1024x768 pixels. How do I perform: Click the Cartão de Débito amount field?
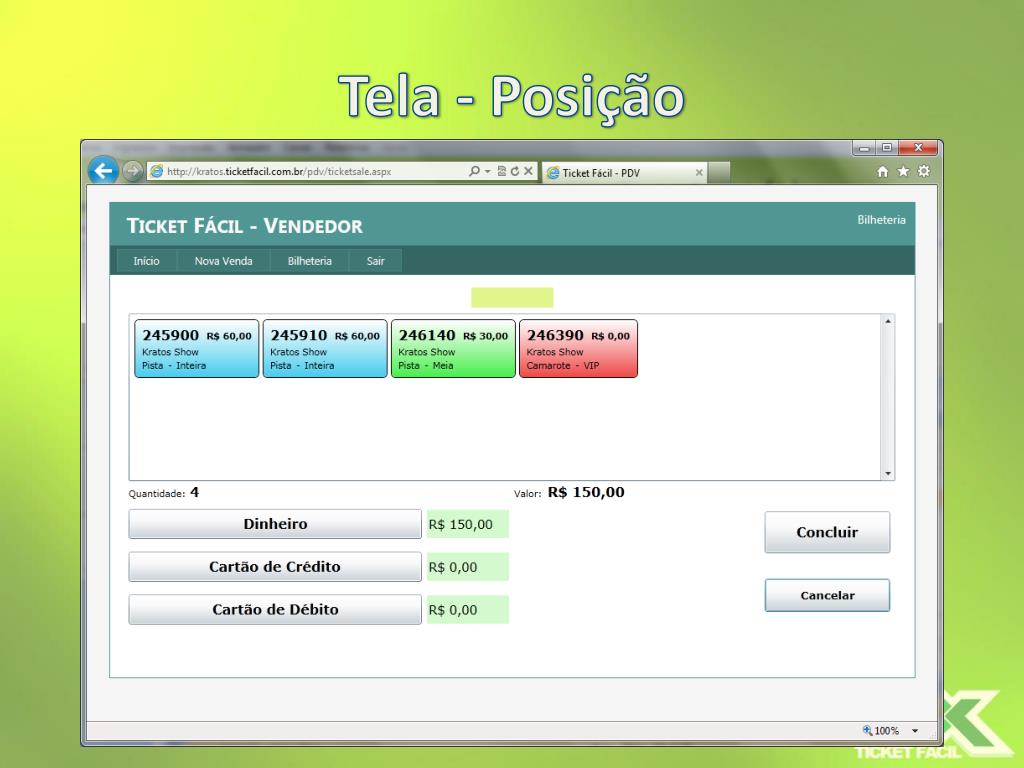click(x=468, y=610)
